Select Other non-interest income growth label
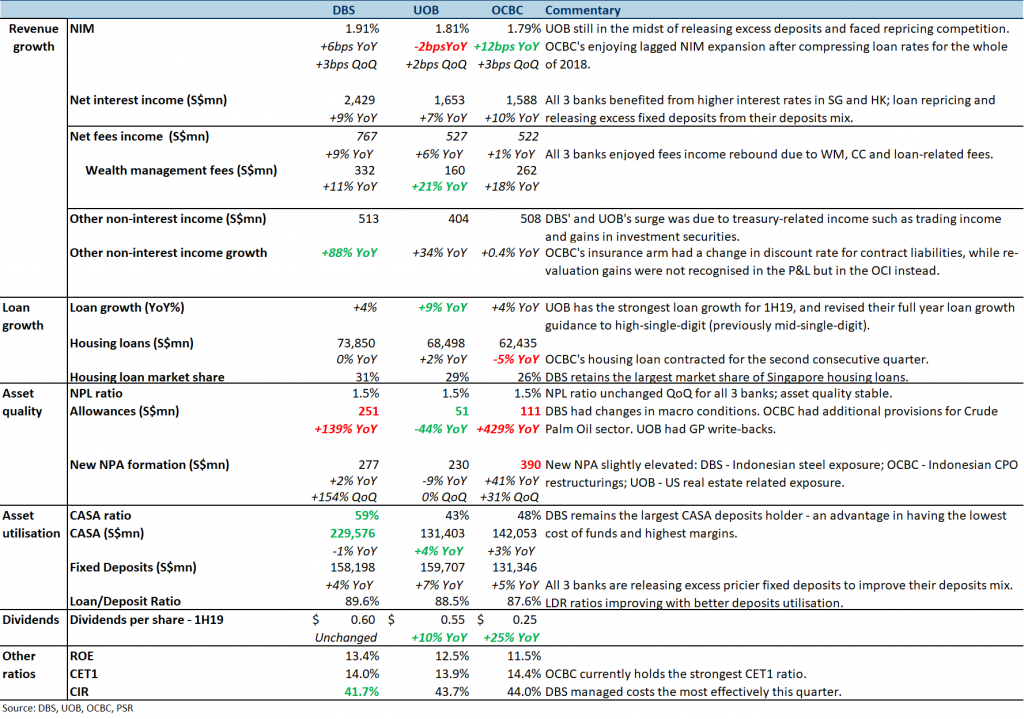 point(168,253)
